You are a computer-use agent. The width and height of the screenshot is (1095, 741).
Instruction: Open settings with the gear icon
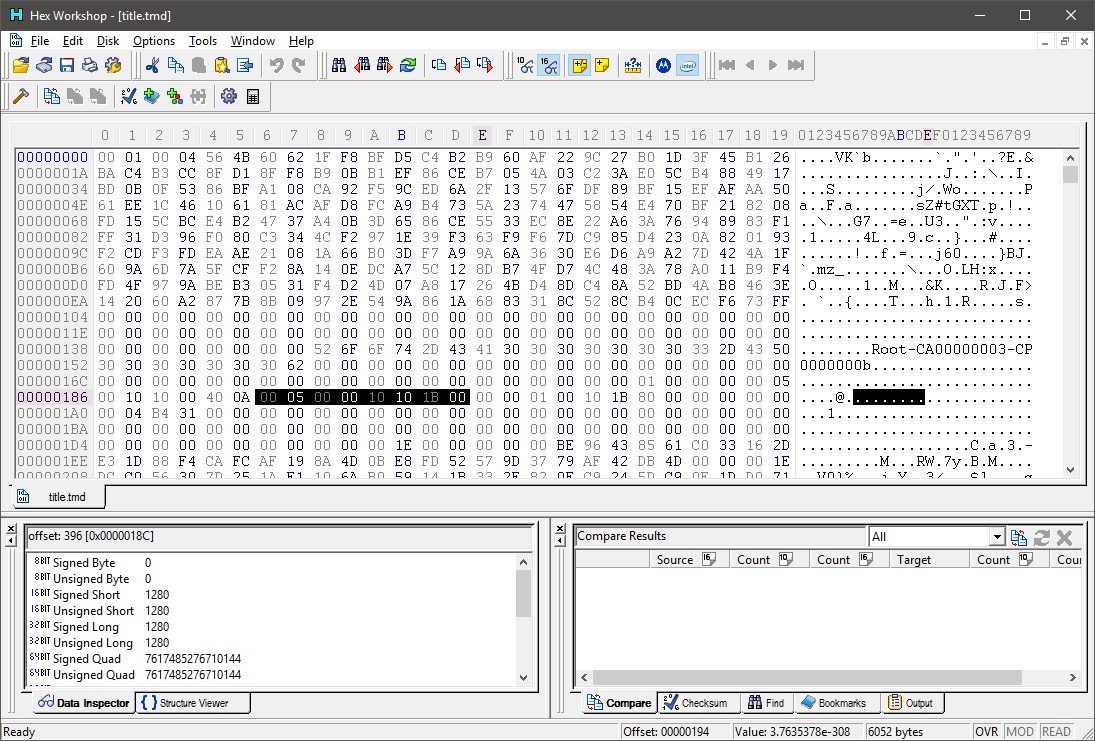coord(229,96)
